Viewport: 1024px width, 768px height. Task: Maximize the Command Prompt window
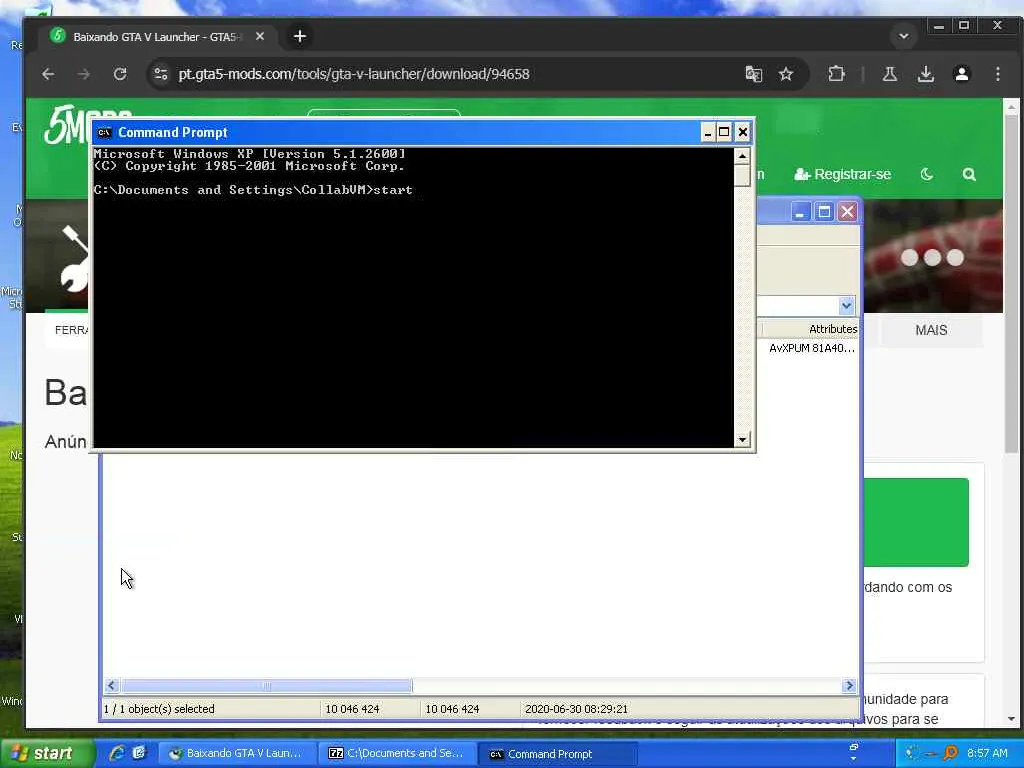724,133
